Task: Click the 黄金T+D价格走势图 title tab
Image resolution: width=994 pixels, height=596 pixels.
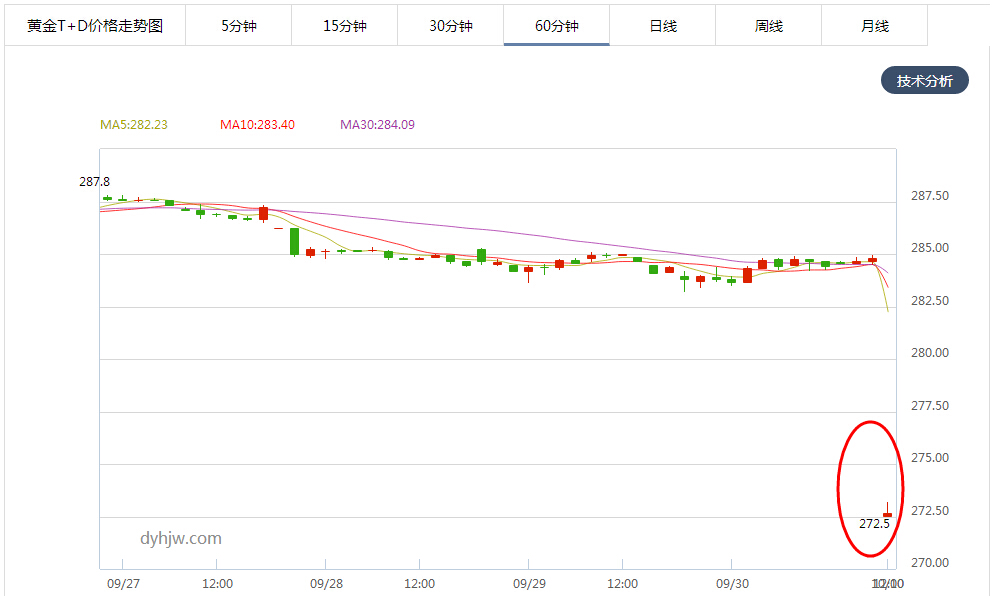Action: point(95,25)
